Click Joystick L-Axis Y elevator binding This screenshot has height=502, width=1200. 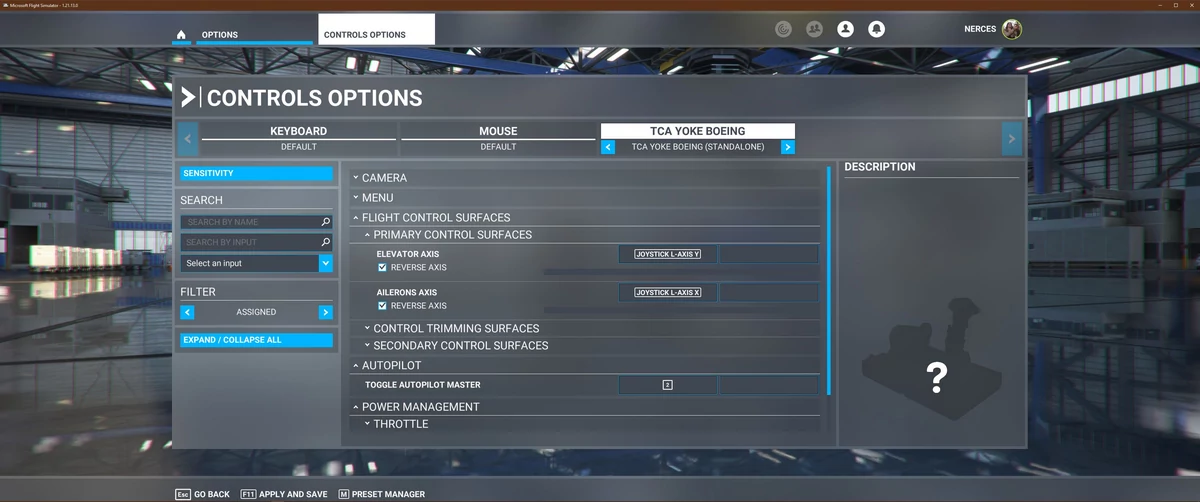point(667,254)
